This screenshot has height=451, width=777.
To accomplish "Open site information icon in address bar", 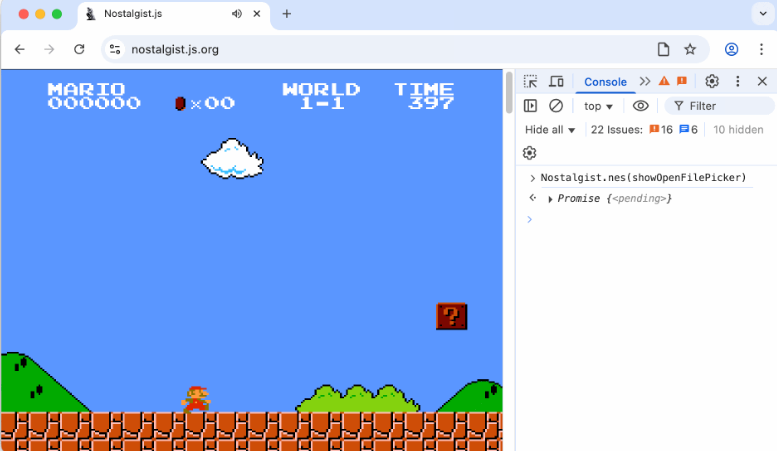I will pyautogui.click(x=115, y=49).
